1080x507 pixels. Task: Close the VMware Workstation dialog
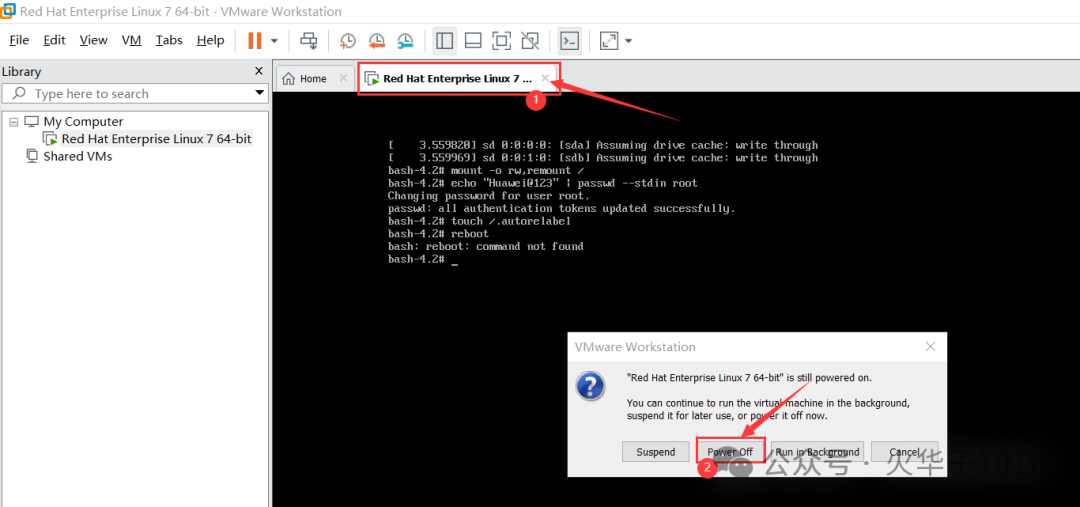point(931,346)
